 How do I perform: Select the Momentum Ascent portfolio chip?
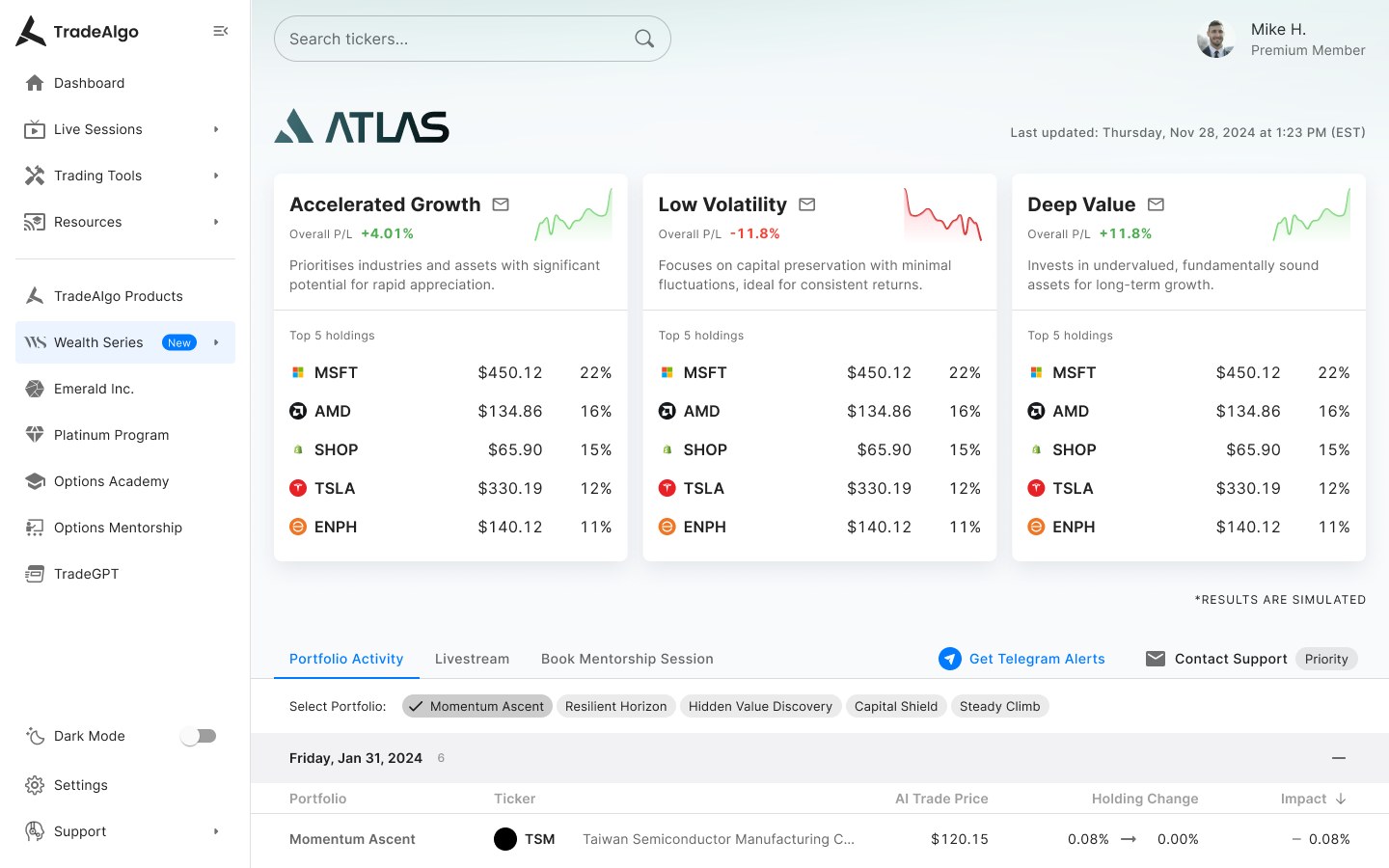coord(477,706)
